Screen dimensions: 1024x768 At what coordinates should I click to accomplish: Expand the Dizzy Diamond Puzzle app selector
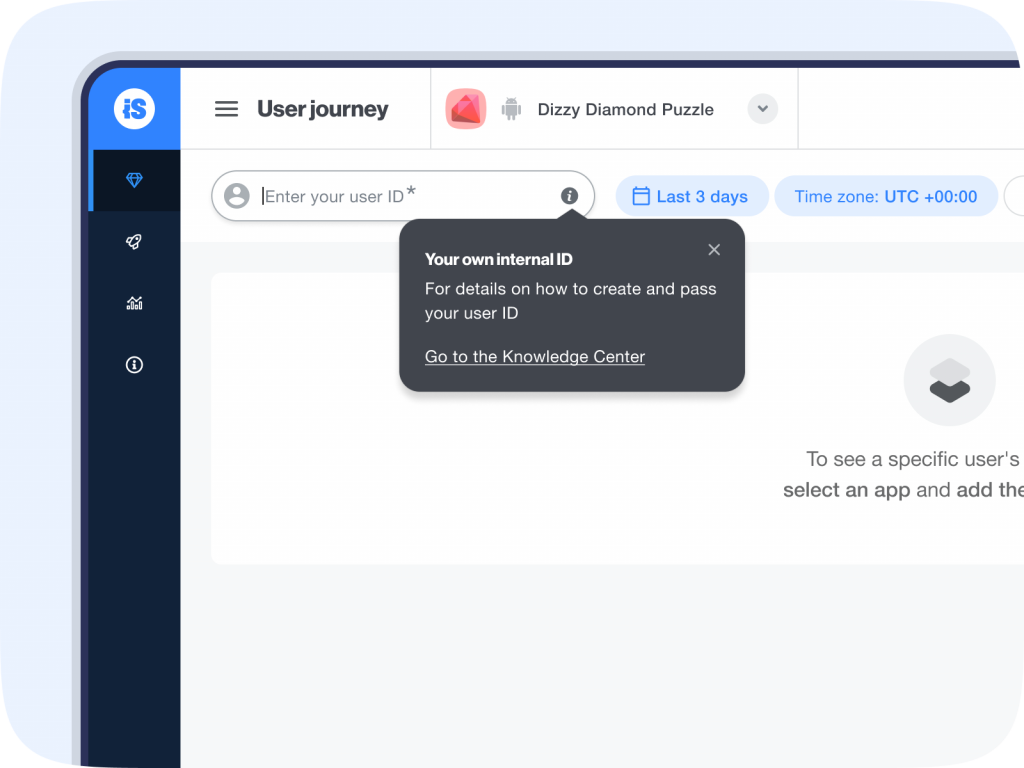coord(762,108)
